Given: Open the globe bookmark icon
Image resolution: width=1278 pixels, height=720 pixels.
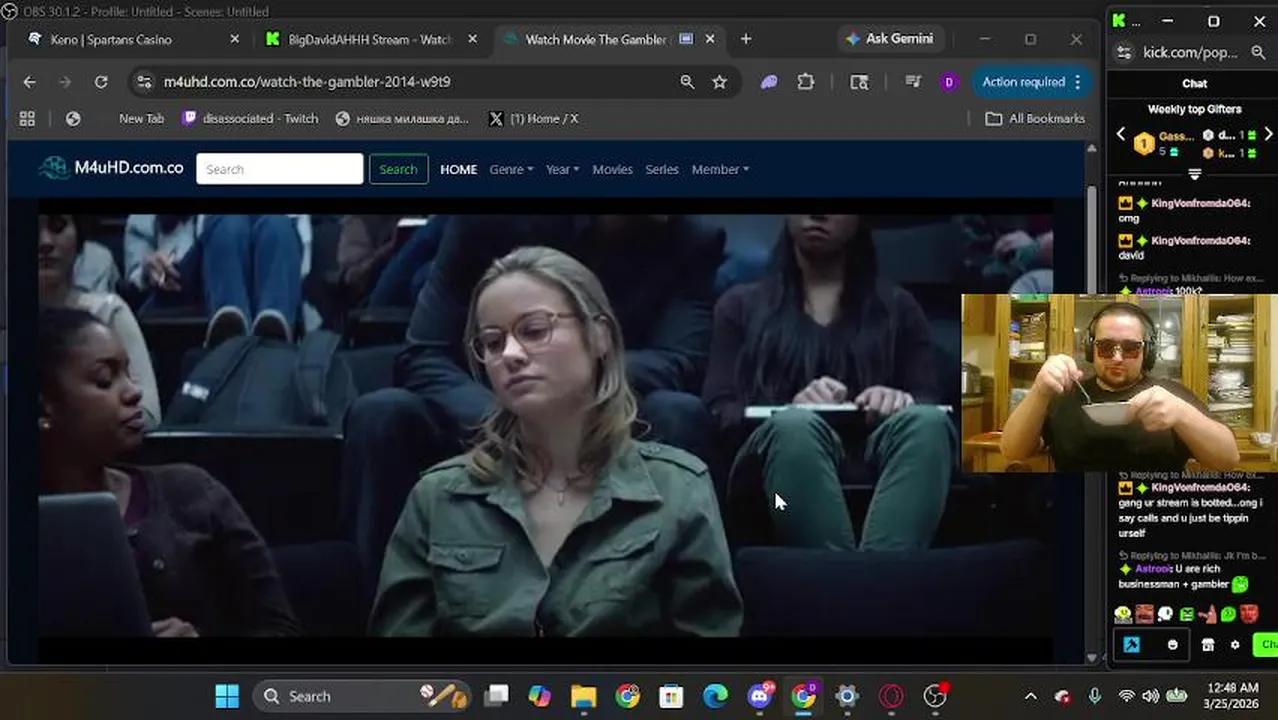Looking at the screenshot, I should click(73, 118).
